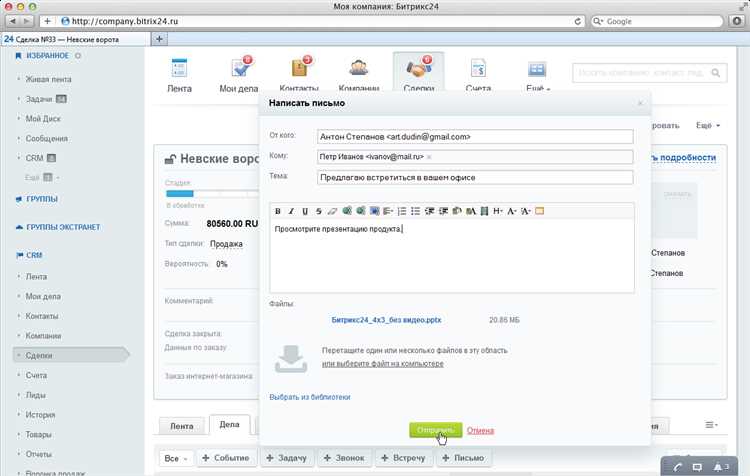Click the Тема subject field
The image size is (750, 476).
[475, 177]
